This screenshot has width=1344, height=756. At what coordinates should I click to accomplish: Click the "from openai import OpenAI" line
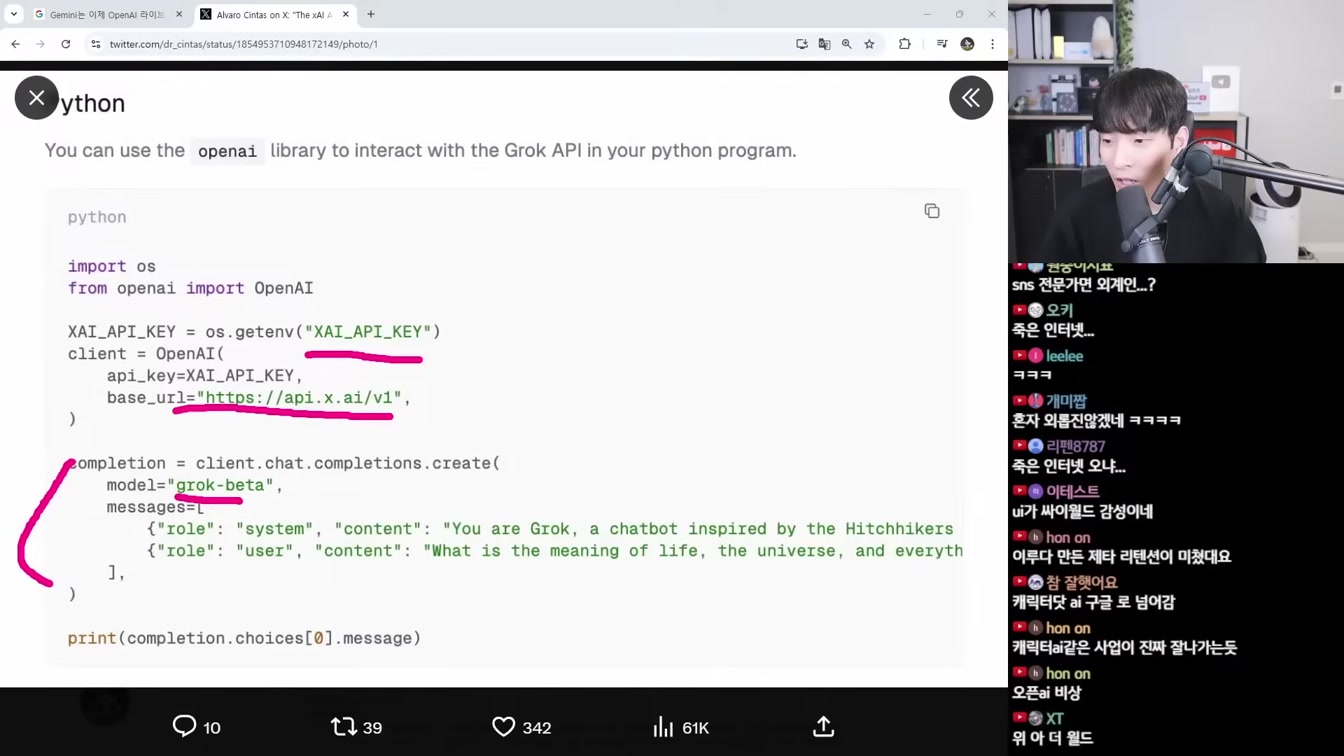pos(190,288)
